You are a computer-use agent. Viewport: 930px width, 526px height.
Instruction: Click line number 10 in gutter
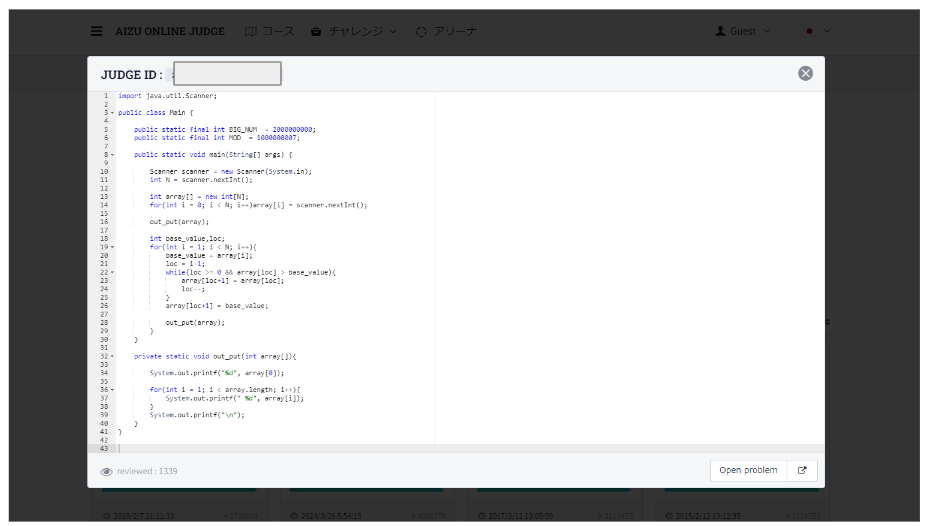coord(104,171)
